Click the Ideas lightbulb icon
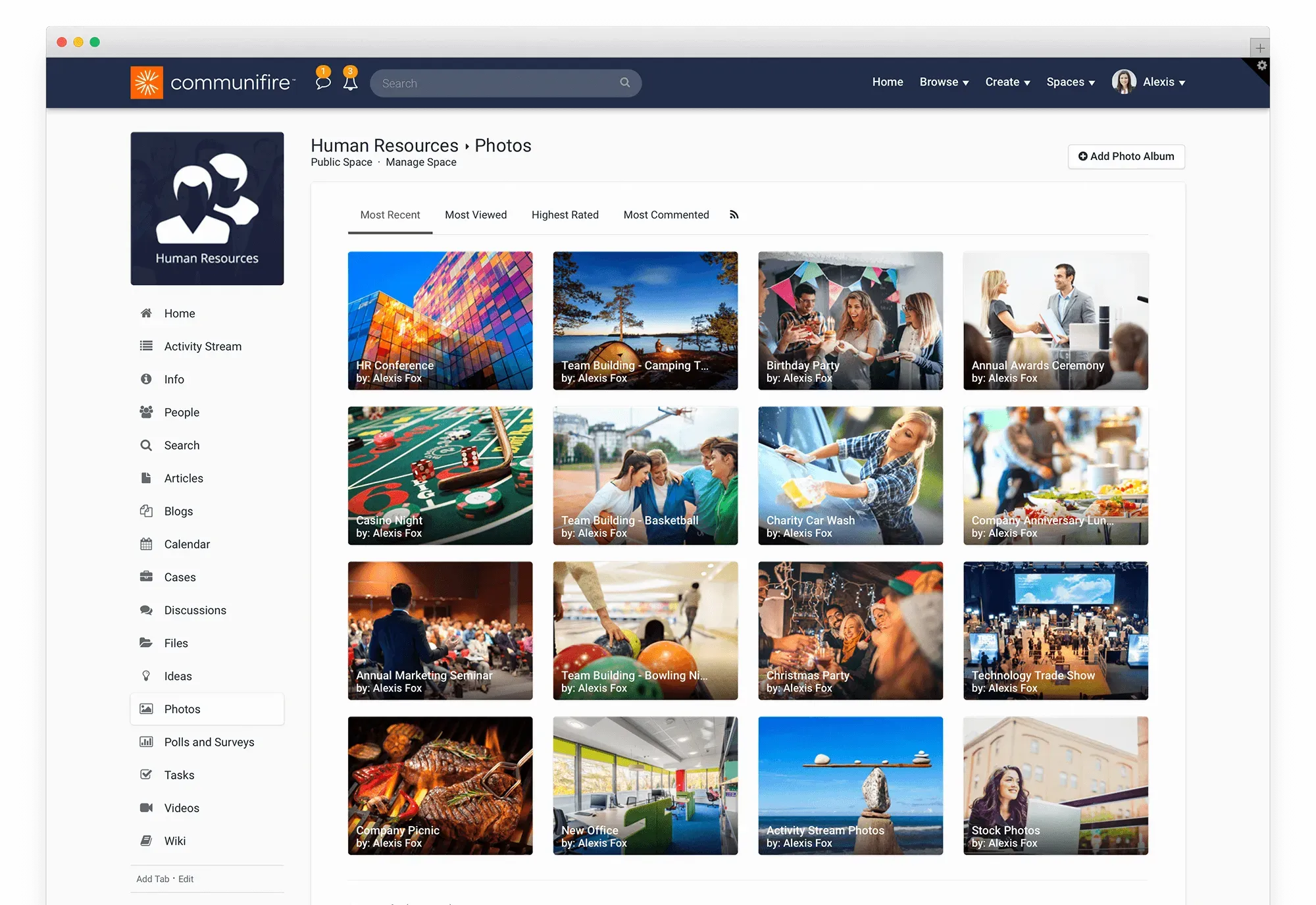The height and width of the screenshot is (905, 1316). click(x=146, y=676)
